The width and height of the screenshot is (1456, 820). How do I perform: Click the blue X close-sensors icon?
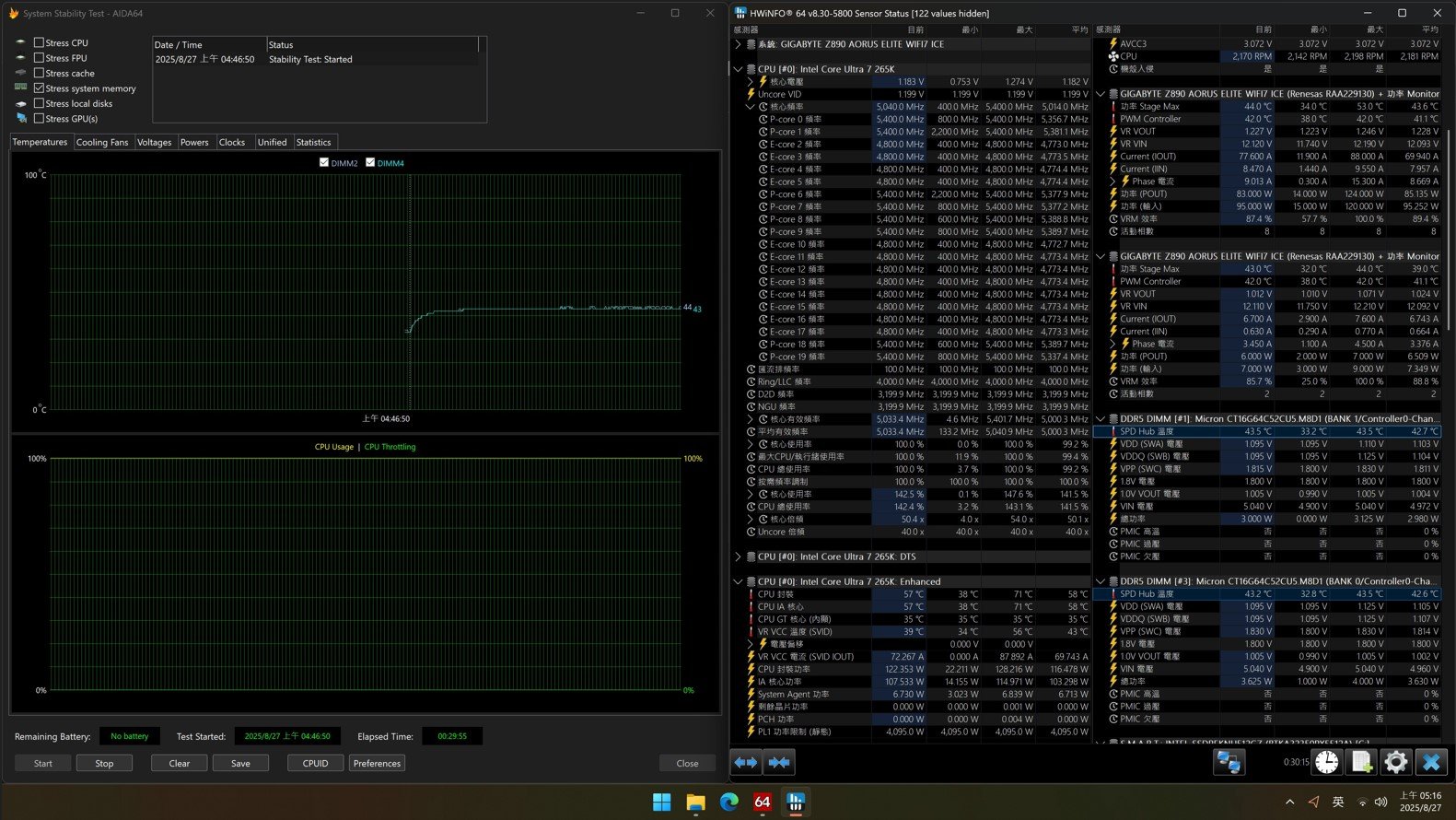click(1431, 762)
